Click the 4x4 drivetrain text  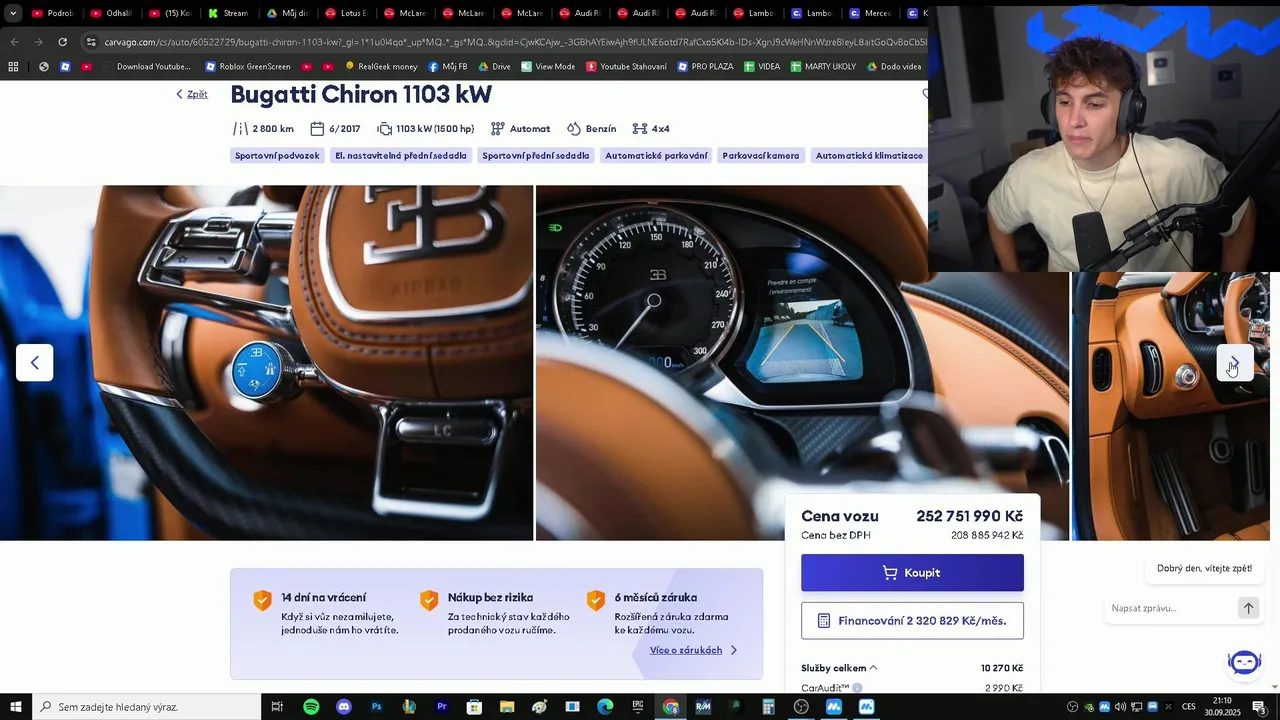click(661, 129)
